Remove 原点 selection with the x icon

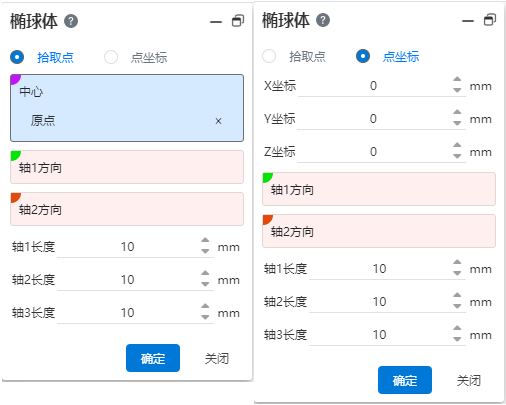(x=218, y=121)
